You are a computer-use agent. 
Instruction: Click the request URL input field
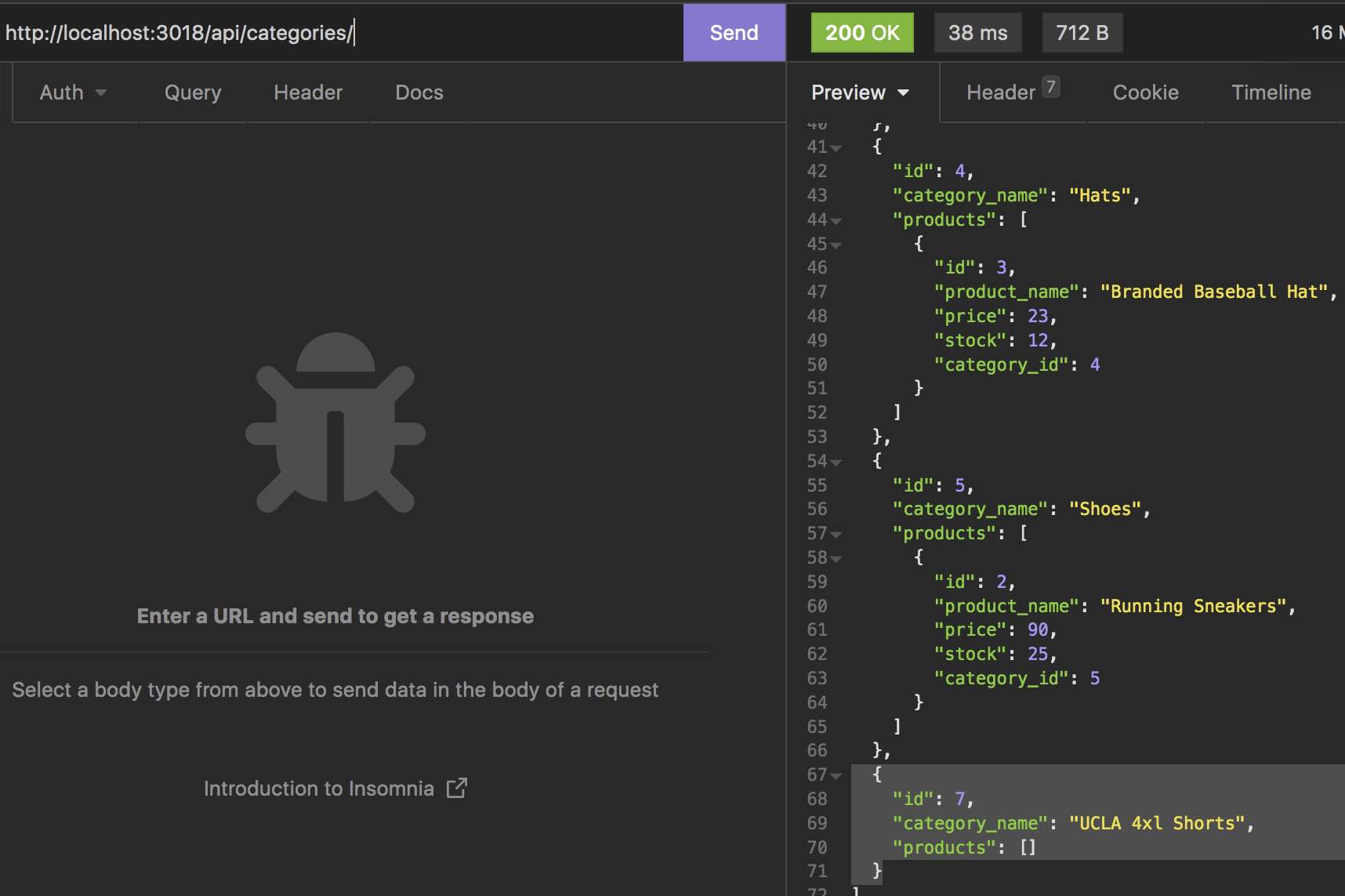pos(341,33)
